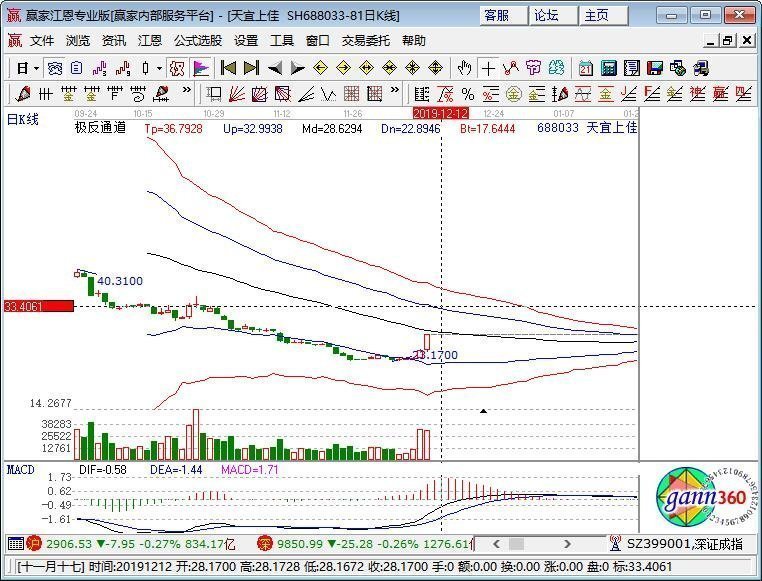
Task: Expand the second toolbar overflow chevron »
Action: [395, 90]
